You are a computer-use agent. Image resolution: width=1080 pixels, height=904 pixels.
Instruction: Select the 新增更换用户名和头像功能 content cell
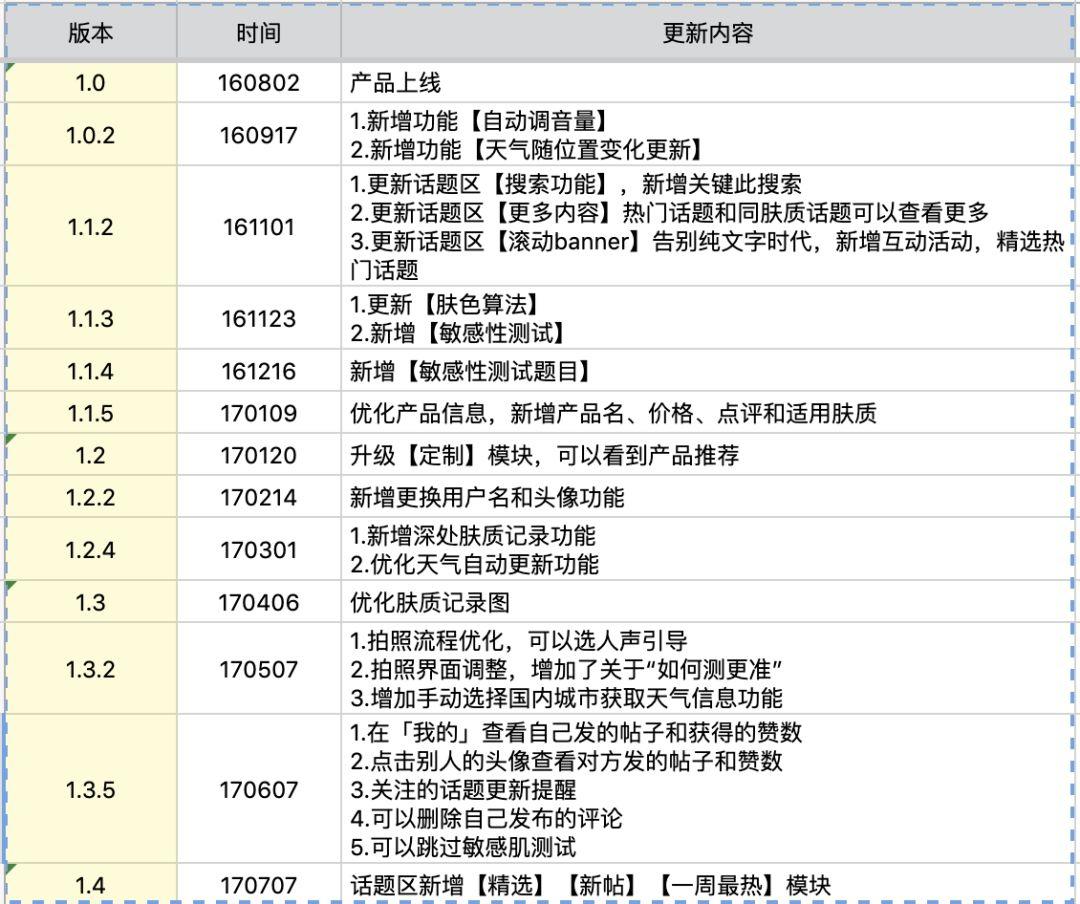click(500, 493)
